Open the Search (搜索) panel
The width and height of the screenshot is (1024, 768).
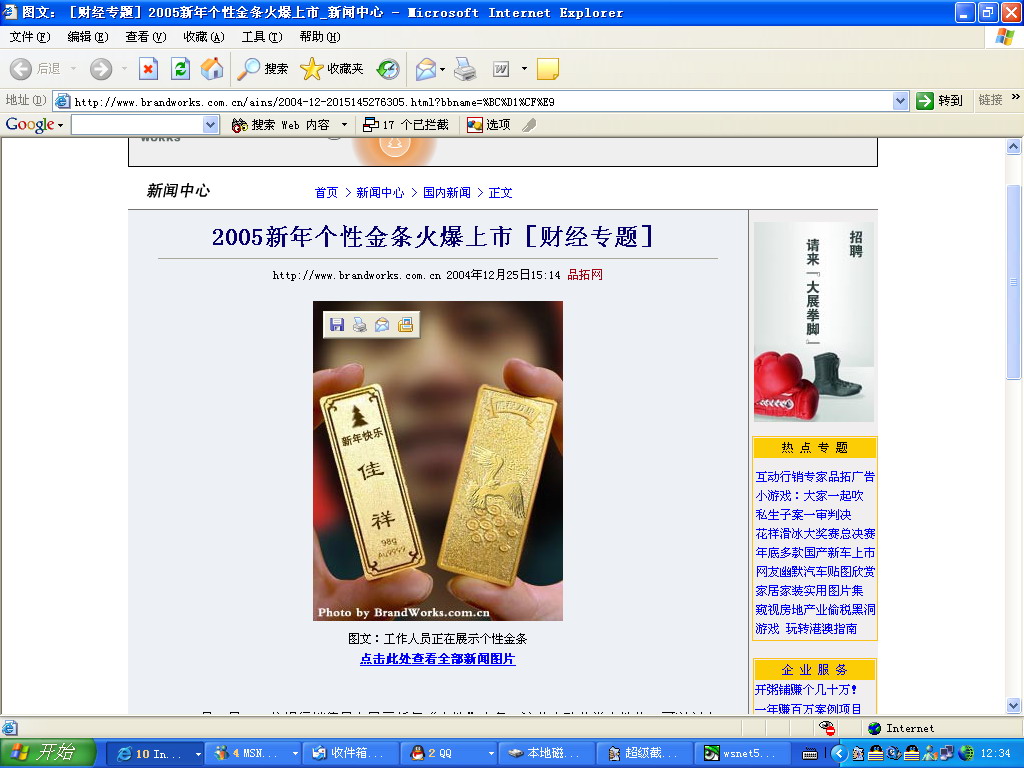[263, 69]
